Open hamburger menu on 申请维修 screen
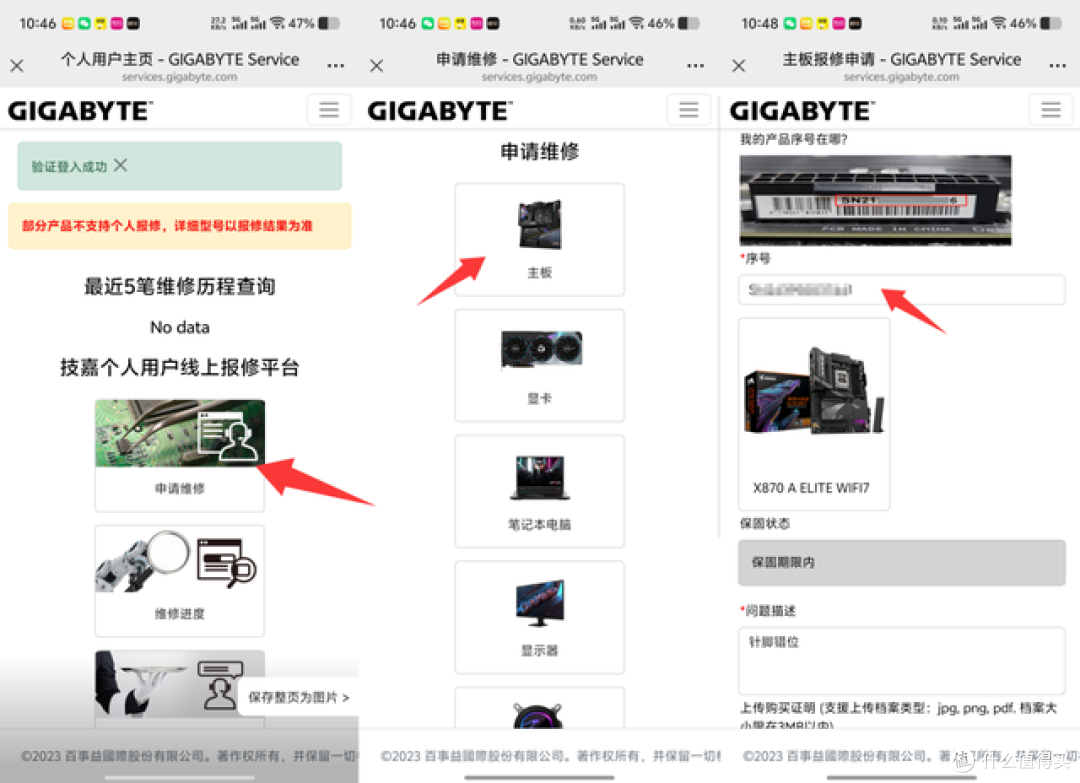 [689, 109]
